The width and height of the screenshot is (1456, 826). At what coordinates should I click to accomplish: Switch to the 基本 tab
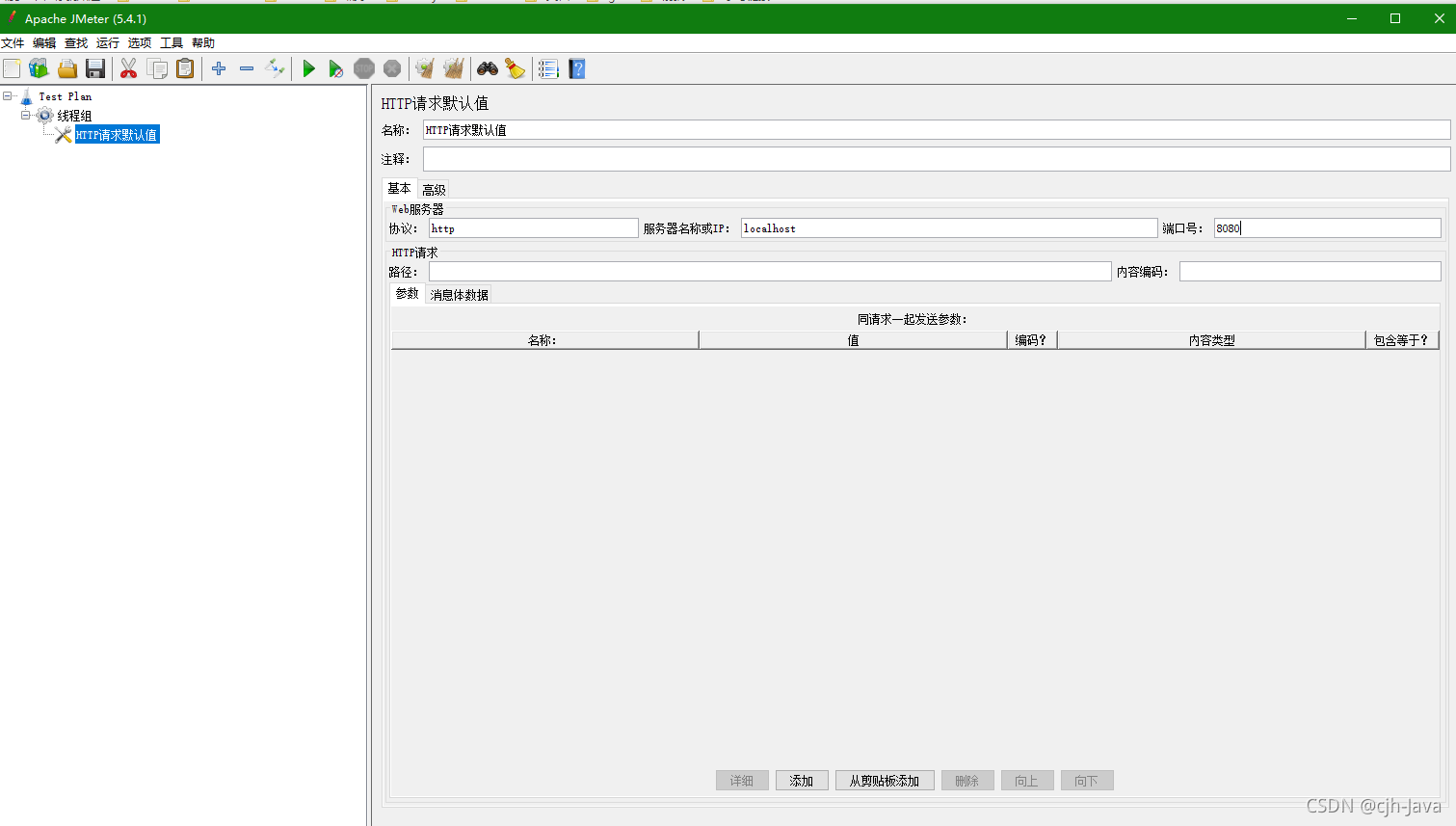[399, 189]
